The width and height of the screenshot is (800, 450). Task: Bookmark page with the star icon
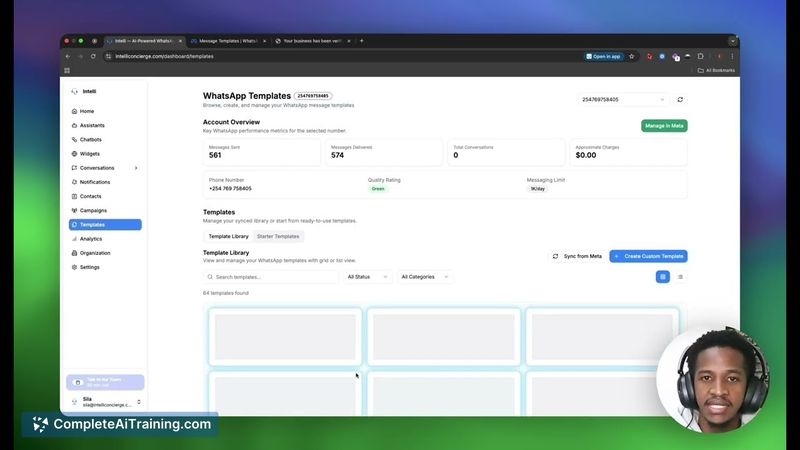click(632, 57)
